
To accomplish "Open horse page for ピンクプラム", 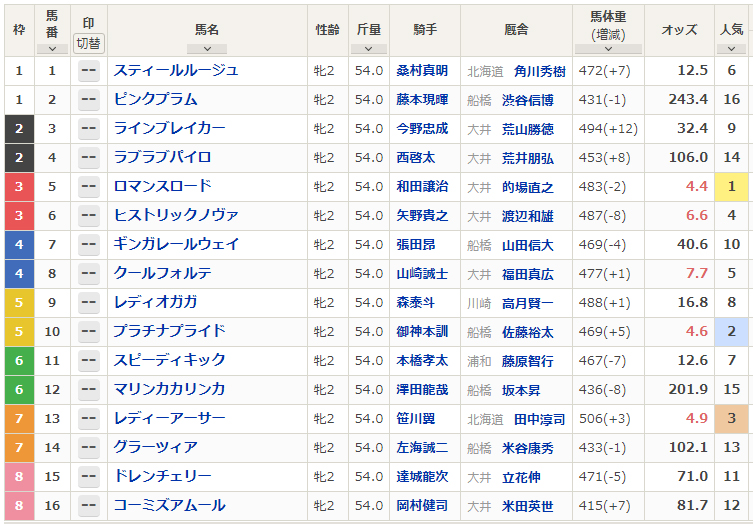I will 156,99.
